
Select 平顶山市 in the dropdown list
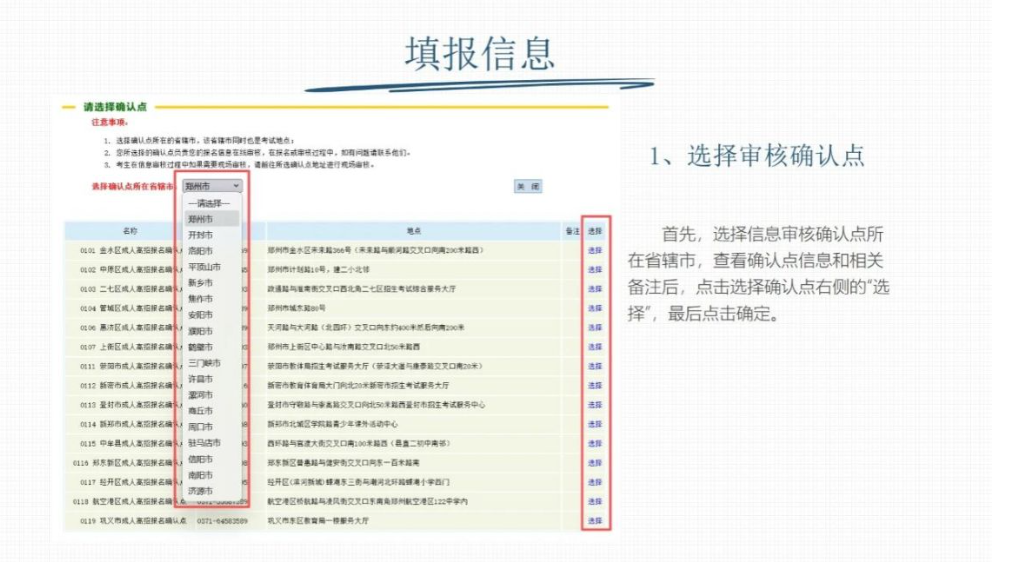click(x=205, y=267)
